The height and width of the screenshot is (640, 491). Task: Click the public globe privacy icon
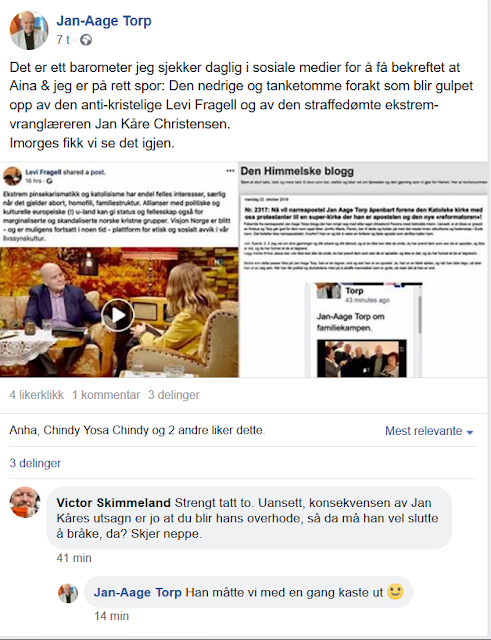click(x=86, y=40)
